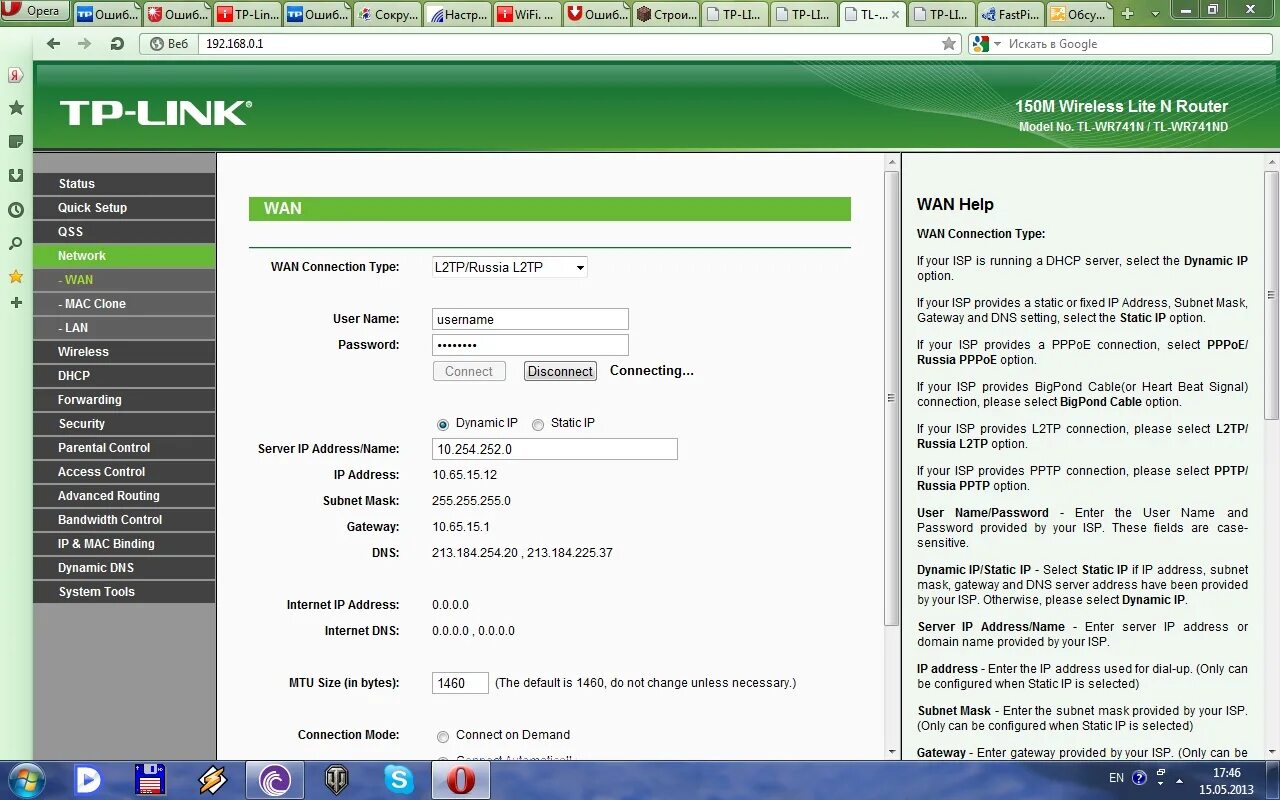This screenshot has height=800, width=1280.
Task: Switch to the Строи... browser tab
Action: click(665, 14)
